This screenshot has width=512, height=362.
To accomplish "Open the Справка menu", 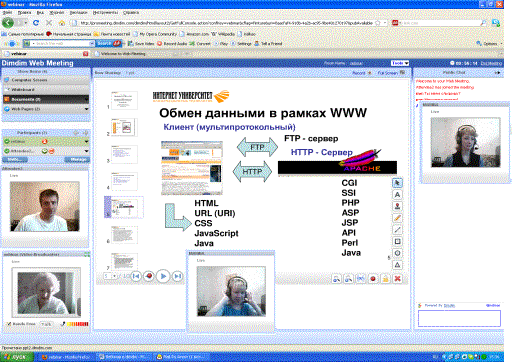I will tap(131, 12).
